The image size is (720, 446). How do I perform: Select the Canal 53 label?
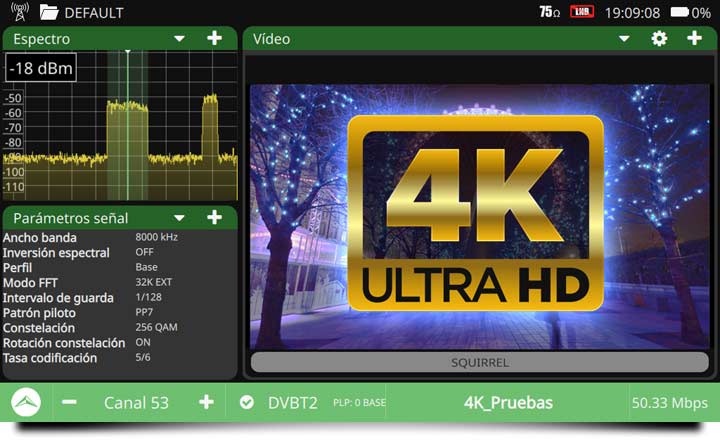click(136, 403)
